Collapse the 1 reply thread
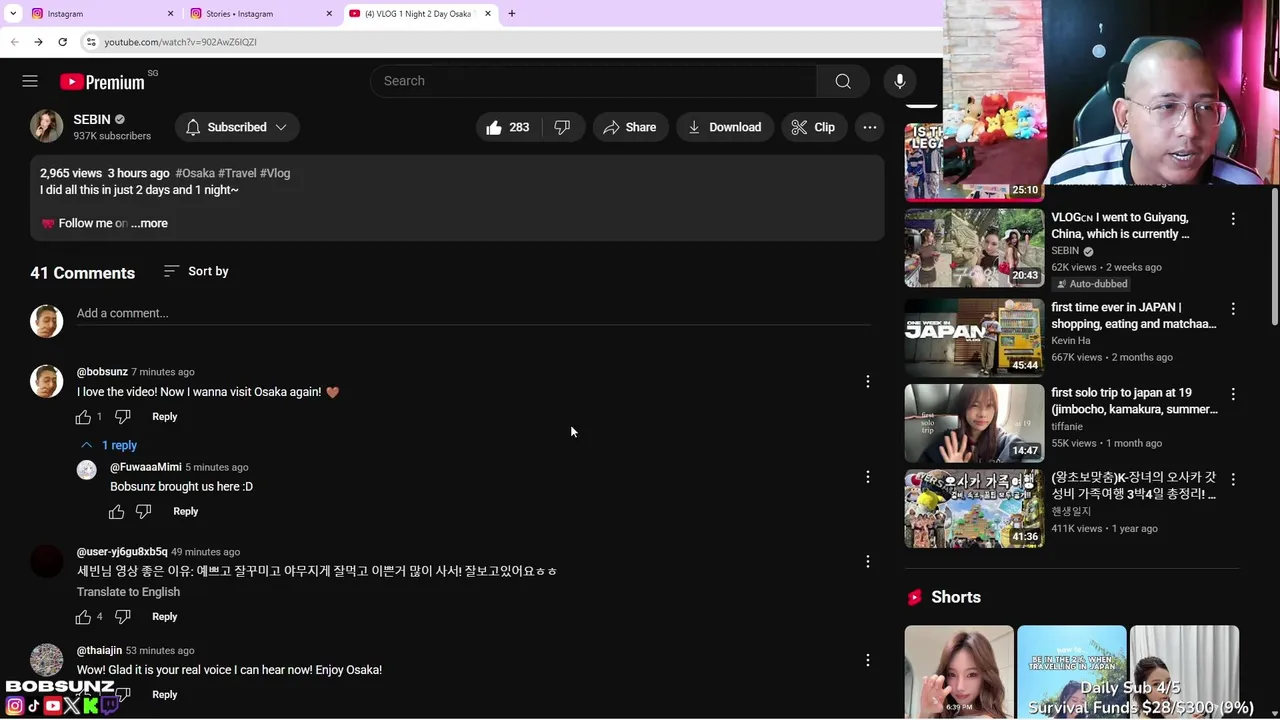 click(x=108, y=445)
